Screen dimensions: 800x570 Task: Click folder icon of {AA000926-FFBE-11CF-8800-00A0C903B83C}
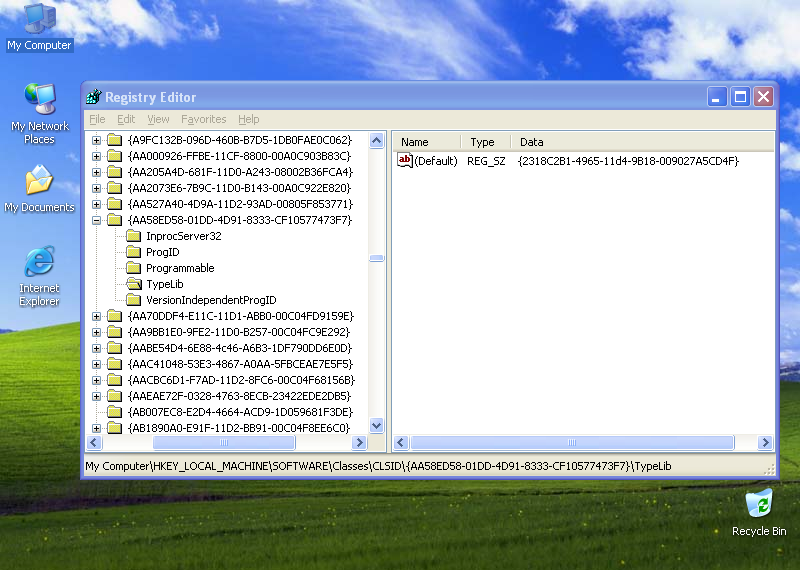pos(115,156)
